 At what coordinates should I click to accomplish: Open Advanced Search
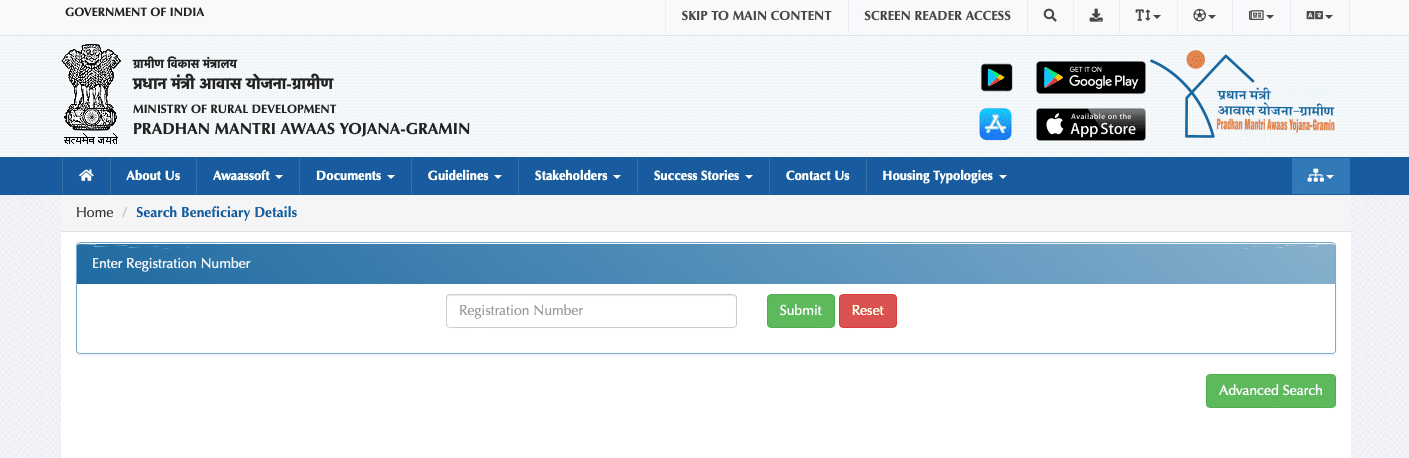point(1270,391)
